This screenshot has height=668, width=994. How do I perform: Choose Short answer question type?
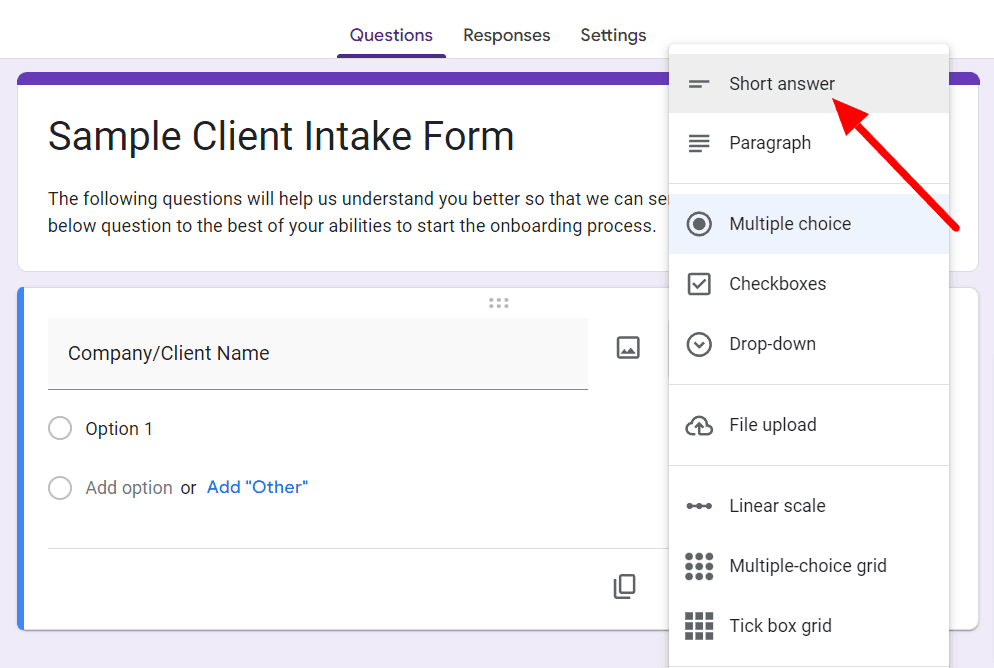tap(809, 84)
